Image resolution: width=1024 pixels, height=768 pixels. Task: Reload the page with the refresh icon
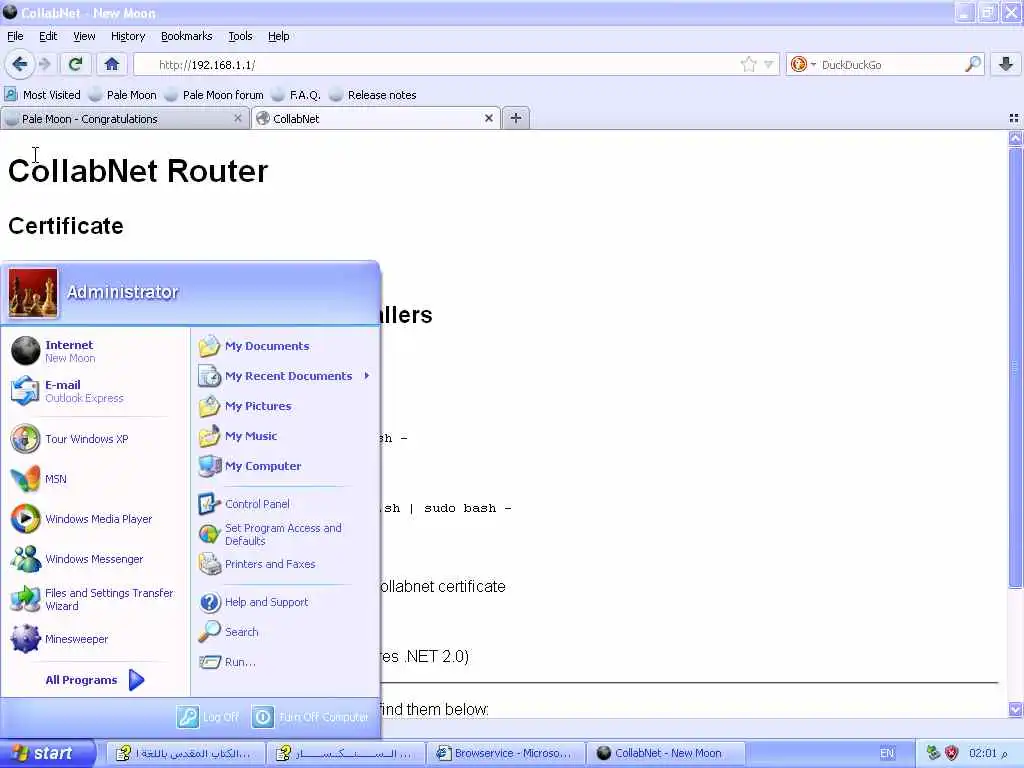(x=75, y=64)
